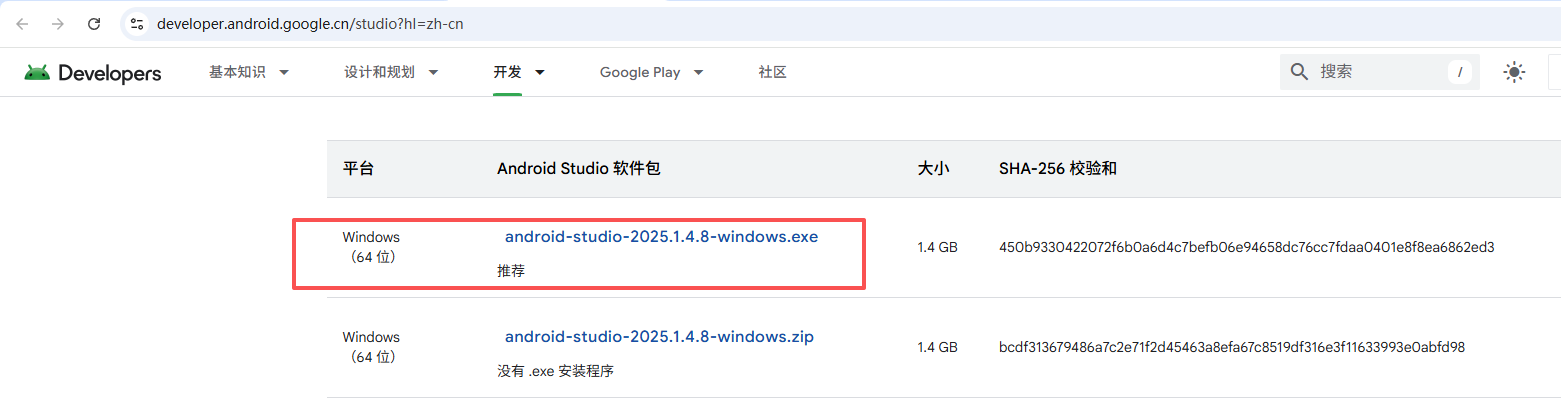This screenshot has width=1561, height=420.
Task: Toggle the light/dark theme sun icon
Action: [x=1515, y=72]
